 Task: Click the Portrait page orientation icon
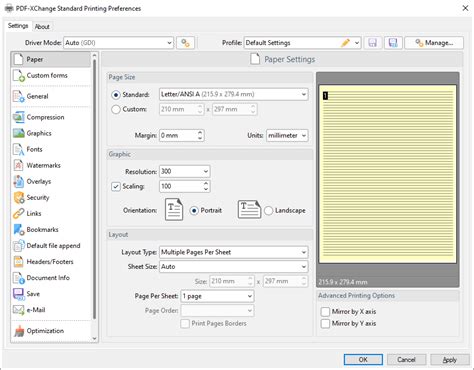(174, 210)
